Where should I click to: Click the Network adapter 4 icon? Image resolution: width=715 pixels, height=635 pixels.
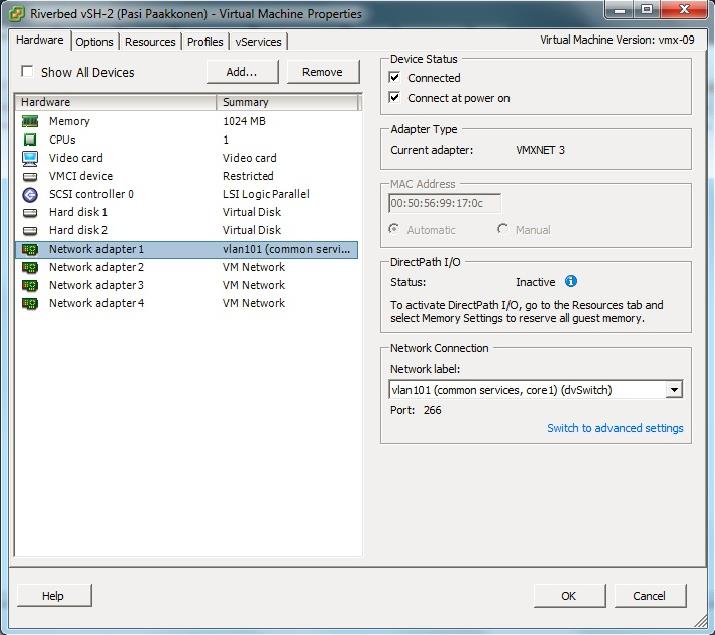coord(30,304)
